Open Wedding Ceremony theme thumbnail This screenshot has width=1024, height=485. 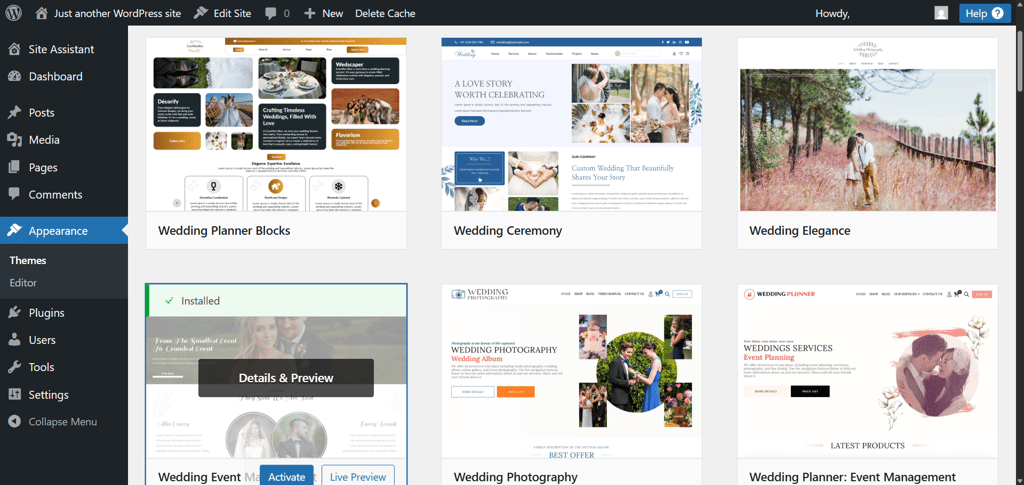[571, 124]
